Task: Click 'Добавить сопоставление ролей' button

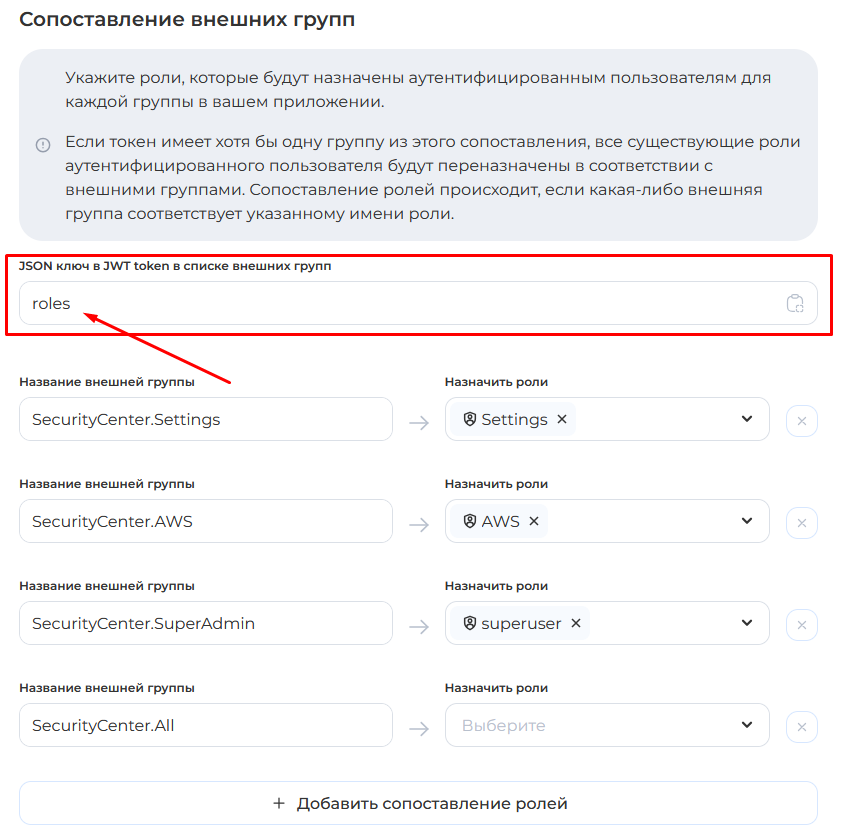Action: (418, 804)
